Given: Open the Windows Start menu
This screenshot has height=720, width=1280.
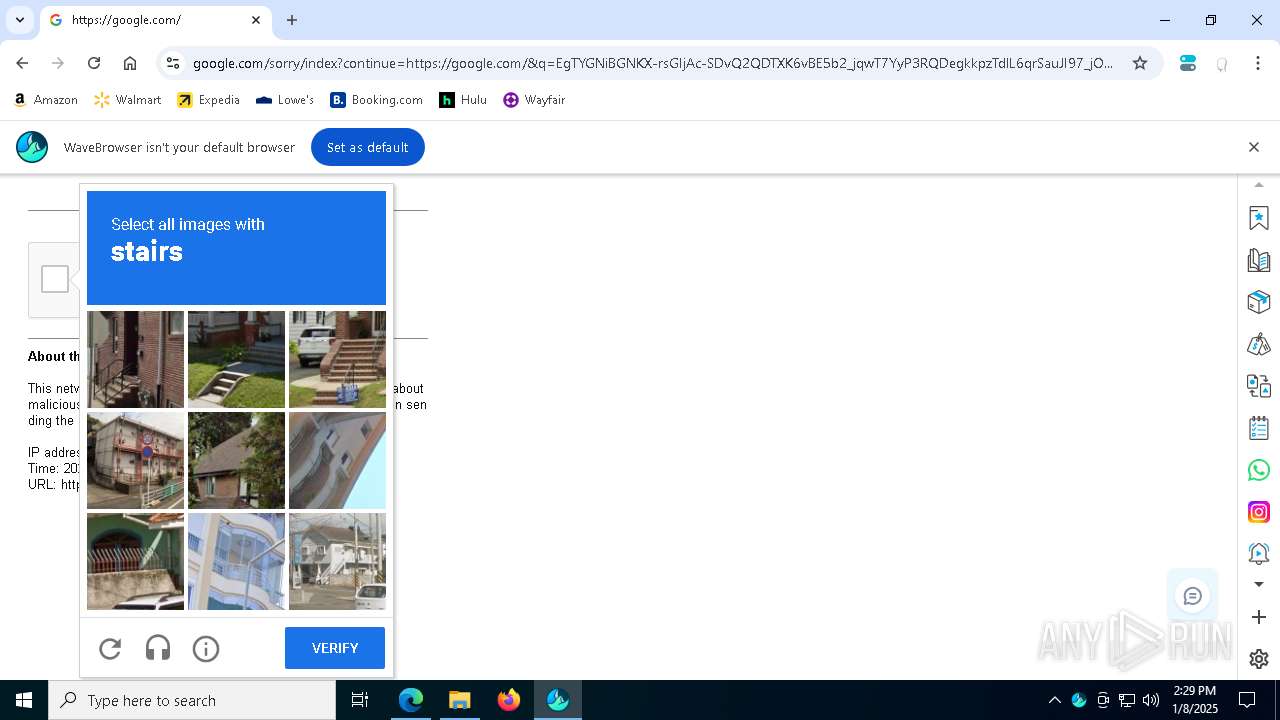Looking at the screenshot, I should point(24,700).
